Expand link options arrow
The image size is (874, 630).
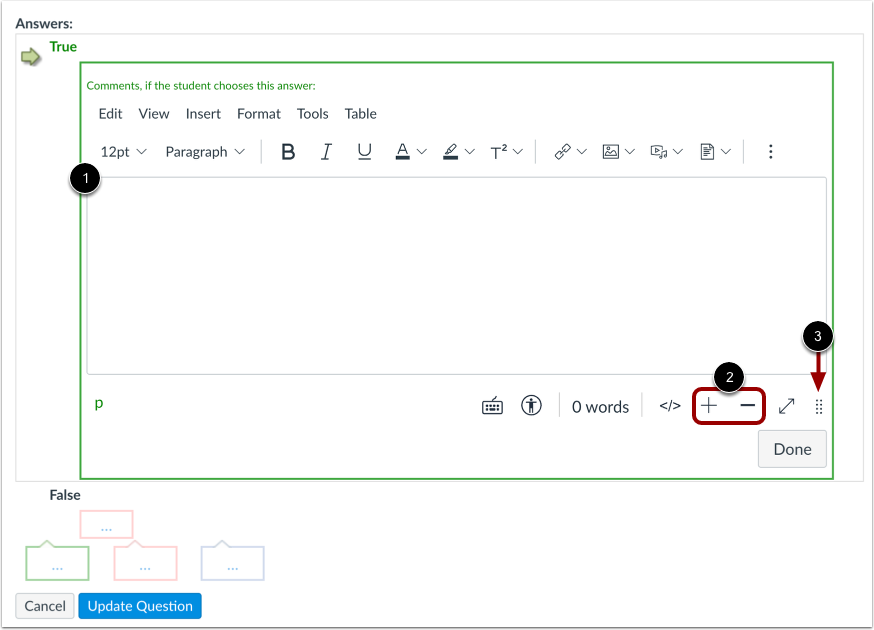pos(582,152)
